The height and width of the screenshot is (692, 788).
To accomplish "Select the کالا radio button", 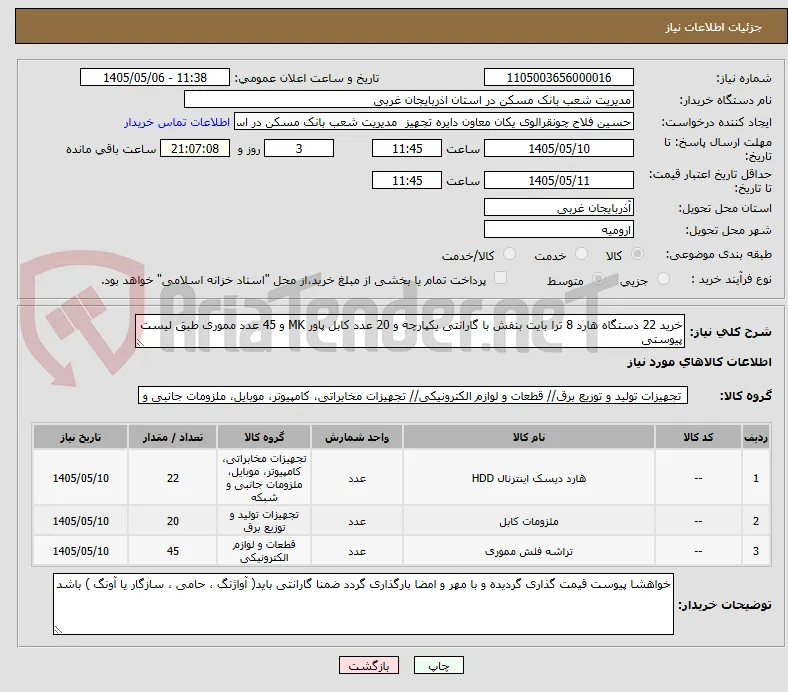I will (x=637, y=254).
